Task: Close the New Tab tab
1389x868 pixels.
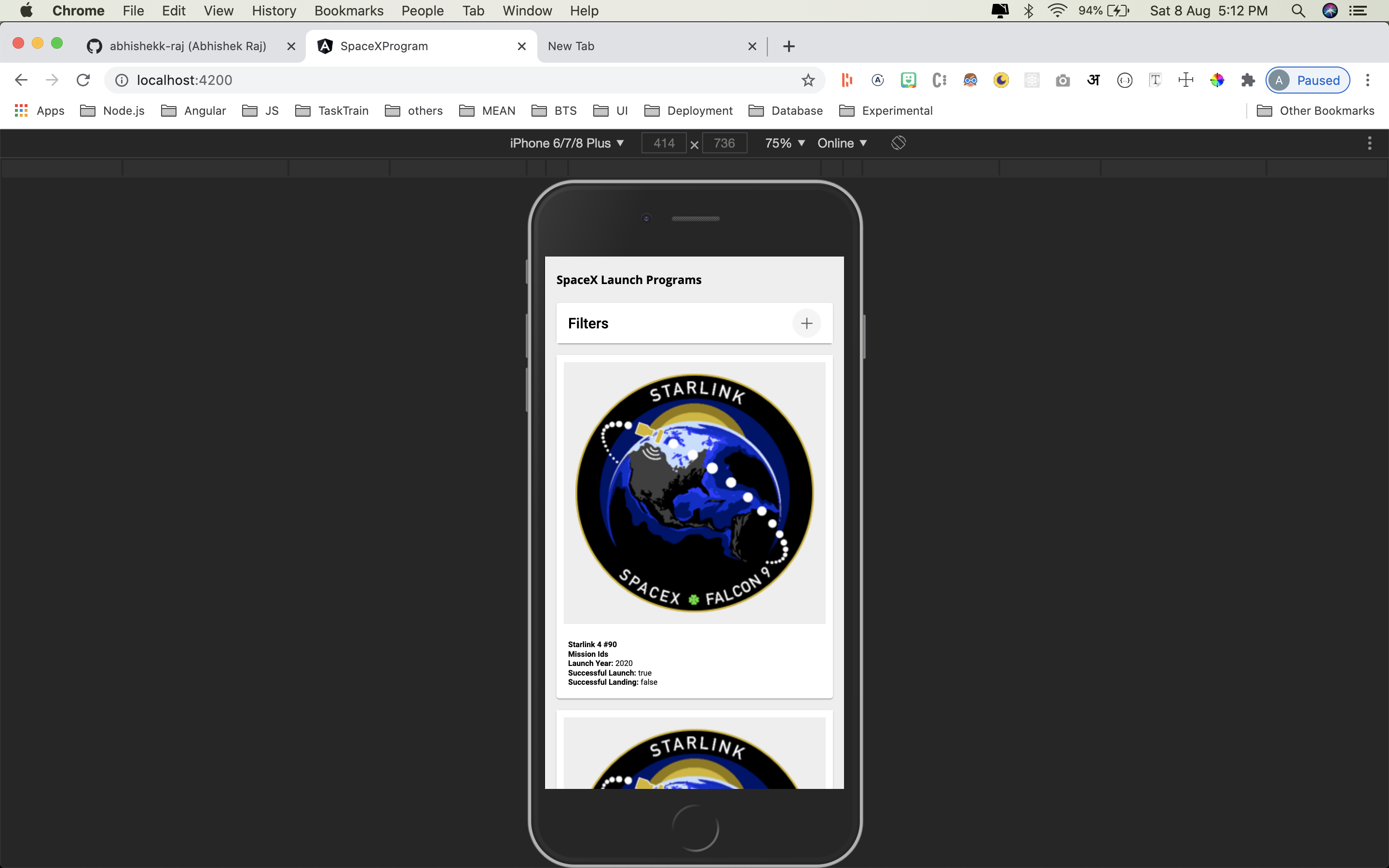Action: [752, 46]
